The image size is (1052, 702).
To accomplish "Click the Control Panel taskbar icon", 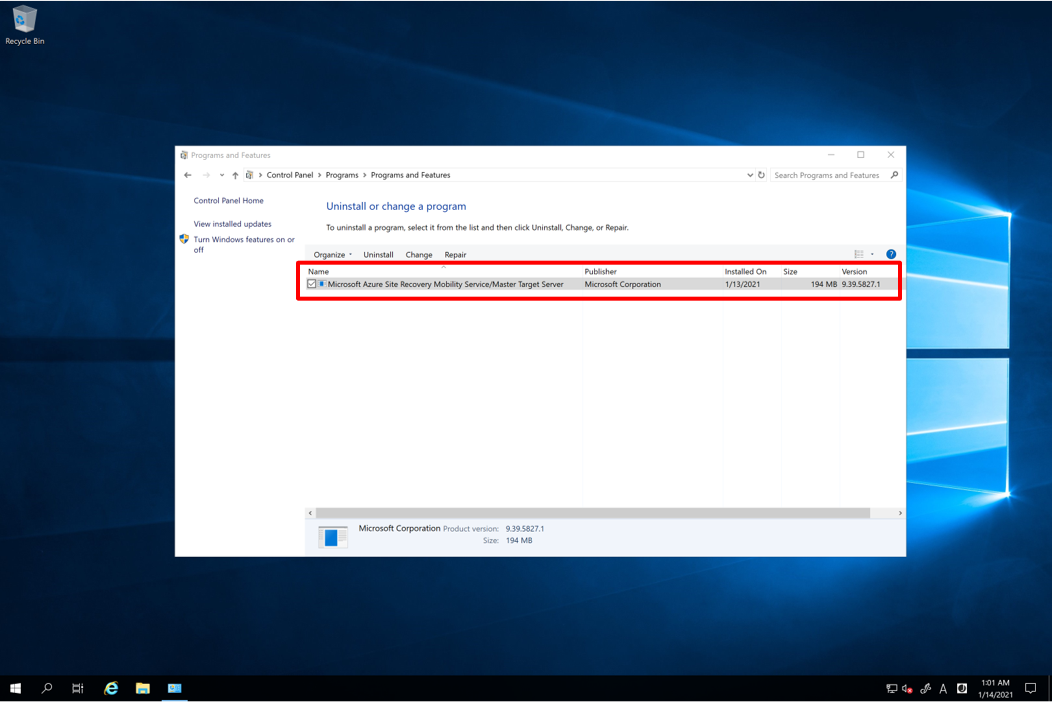I will coord(174,688).
